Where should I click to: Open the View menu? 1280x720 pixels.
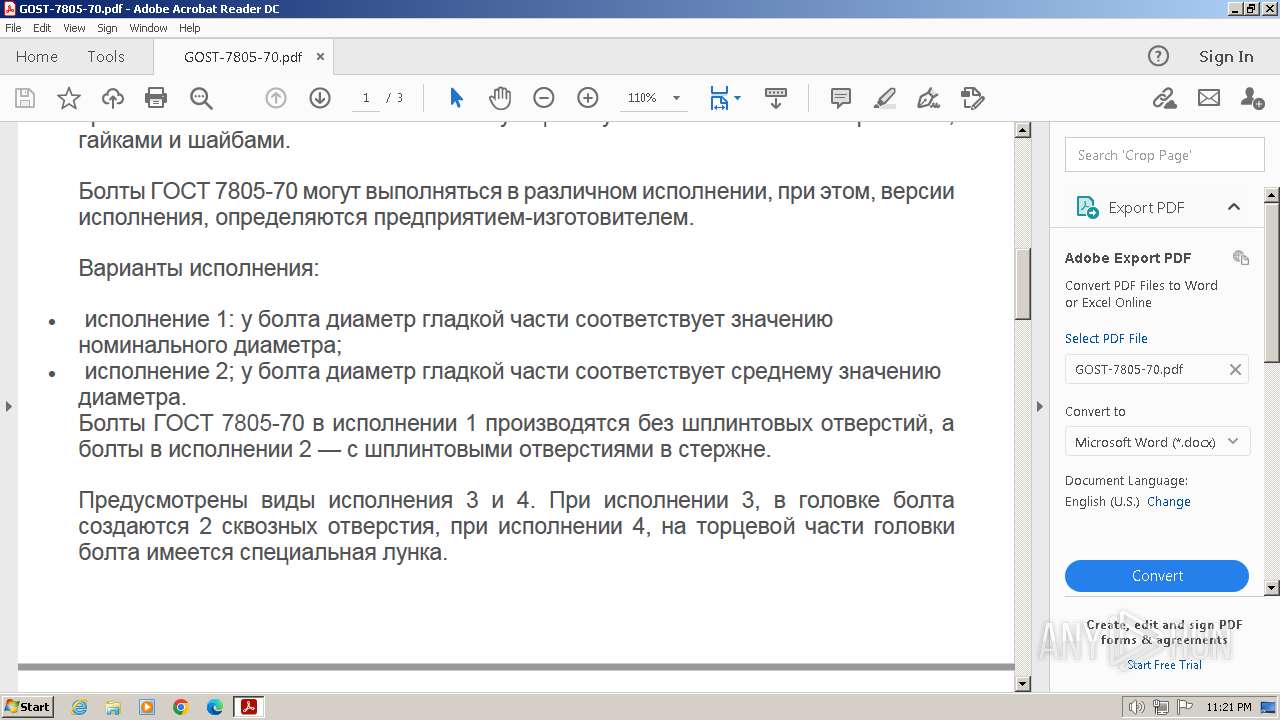click(x=74, y=28)
